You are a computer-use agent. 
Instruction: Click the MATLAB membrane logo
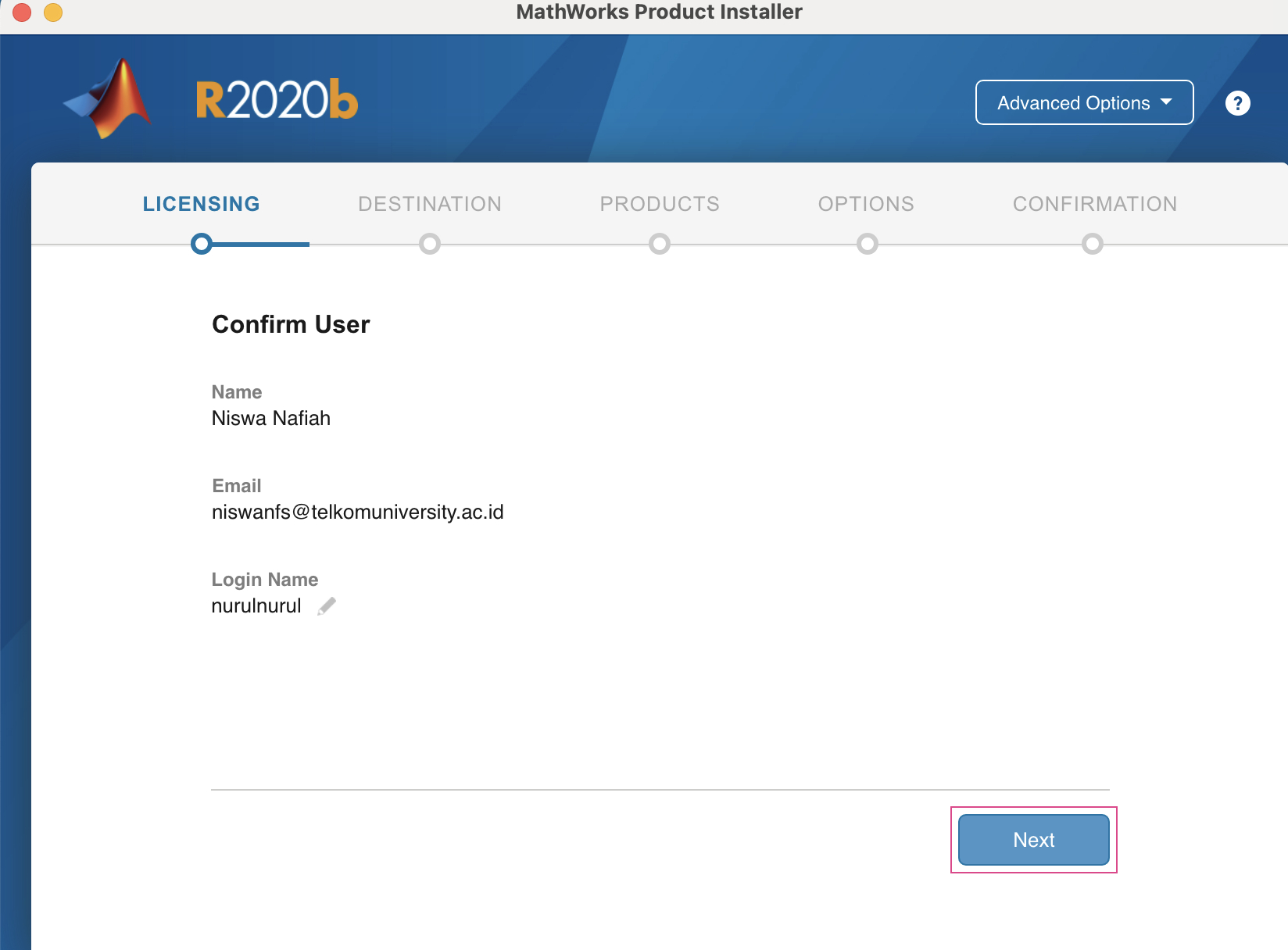(x=109, y=99)
